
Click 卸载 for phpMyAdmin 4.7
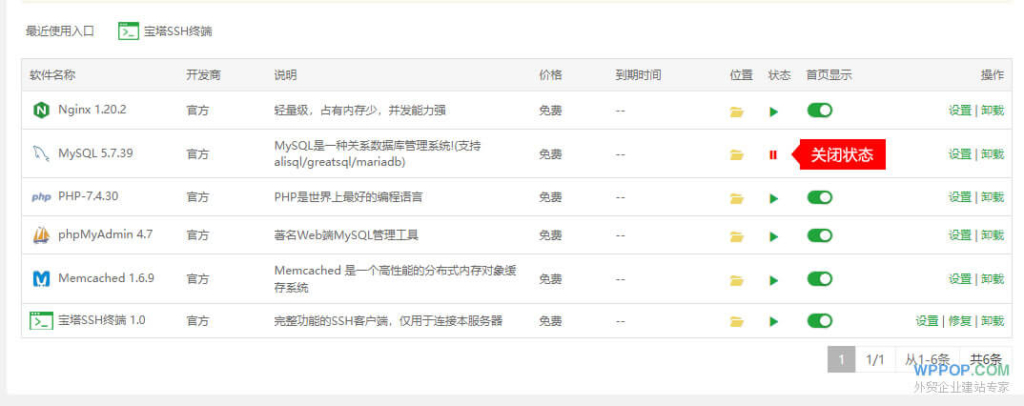(x=992, y=235)
